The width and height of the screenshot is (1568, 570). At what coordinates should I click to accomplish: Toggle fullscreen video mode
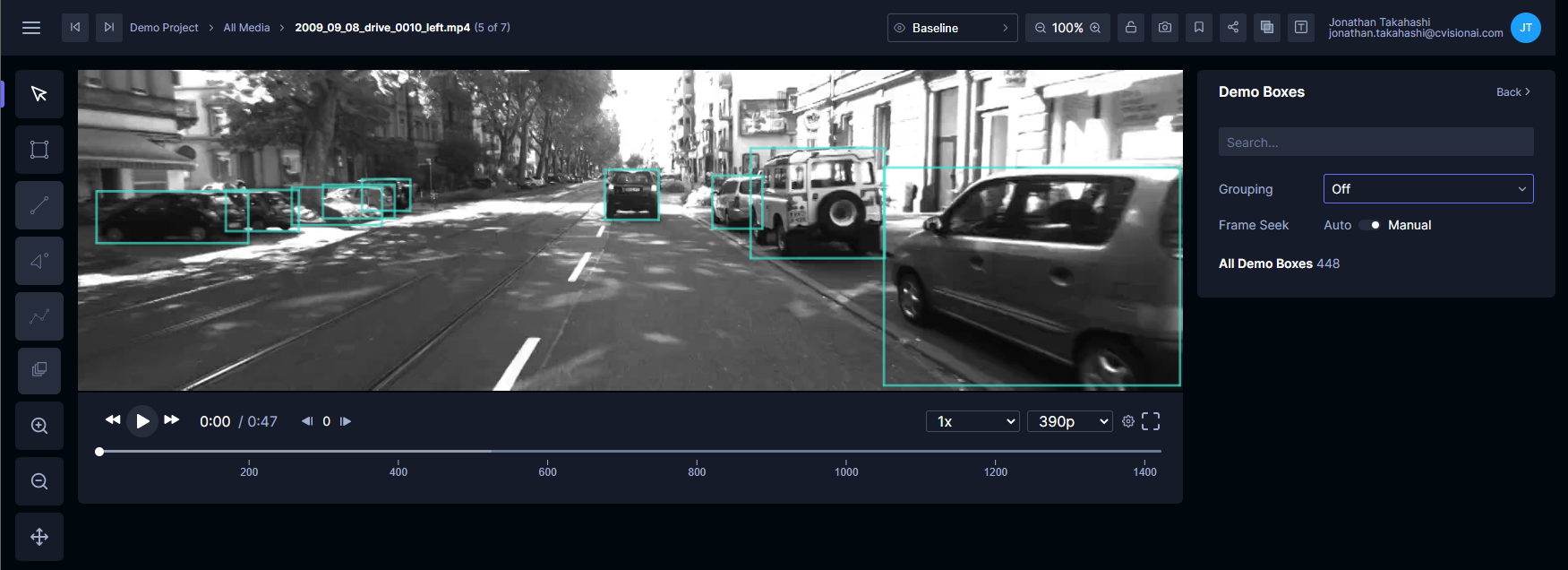pyautogui.click(x=1151, y=421)
